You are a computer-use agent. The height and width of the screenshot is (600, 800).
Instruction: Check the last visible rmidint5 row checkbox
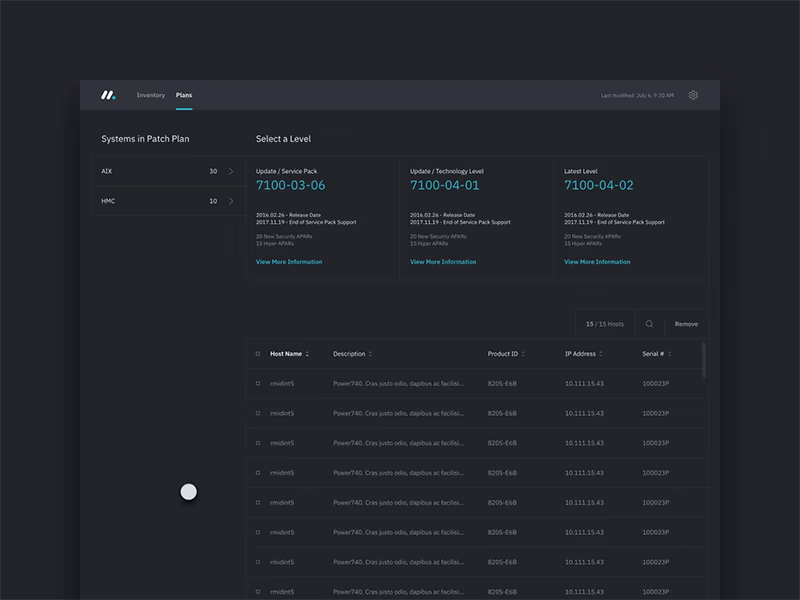(x=258, y=592)
